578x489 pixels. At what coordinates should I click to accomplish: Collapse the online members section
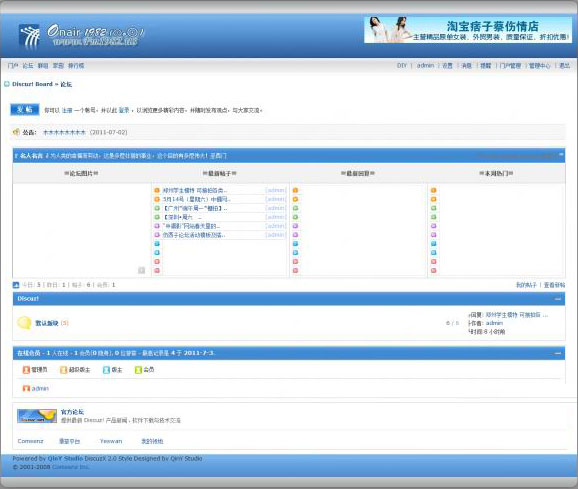[x=558, y=353]
